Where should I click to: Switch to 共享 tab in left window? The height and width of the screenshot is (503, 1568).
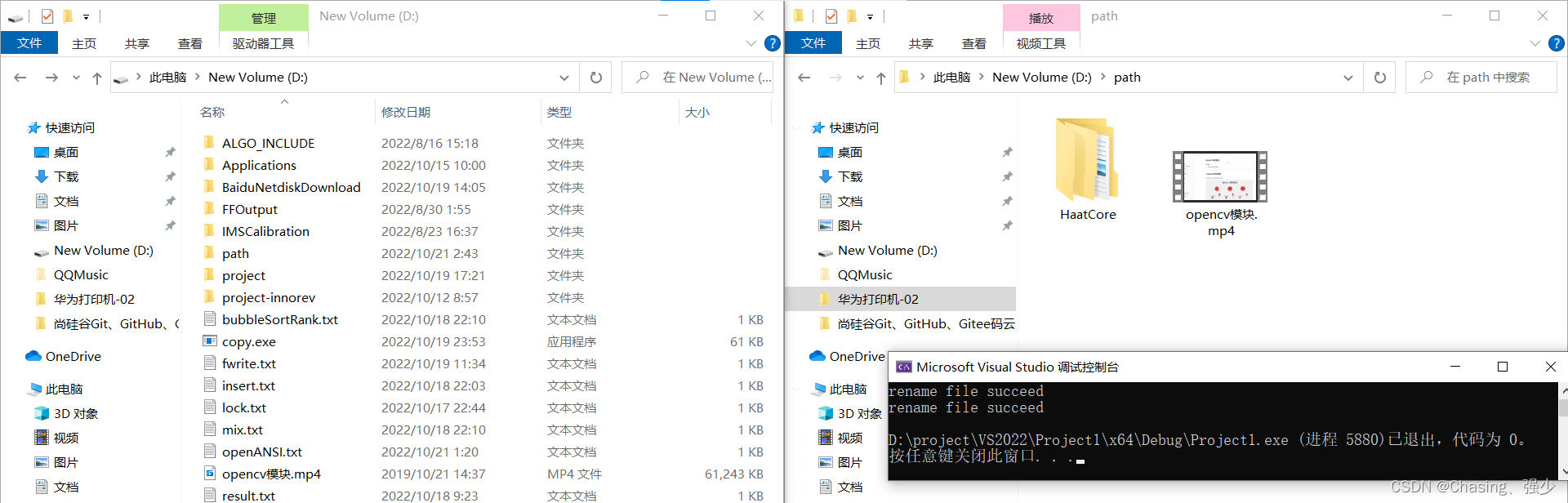(137, 43)
